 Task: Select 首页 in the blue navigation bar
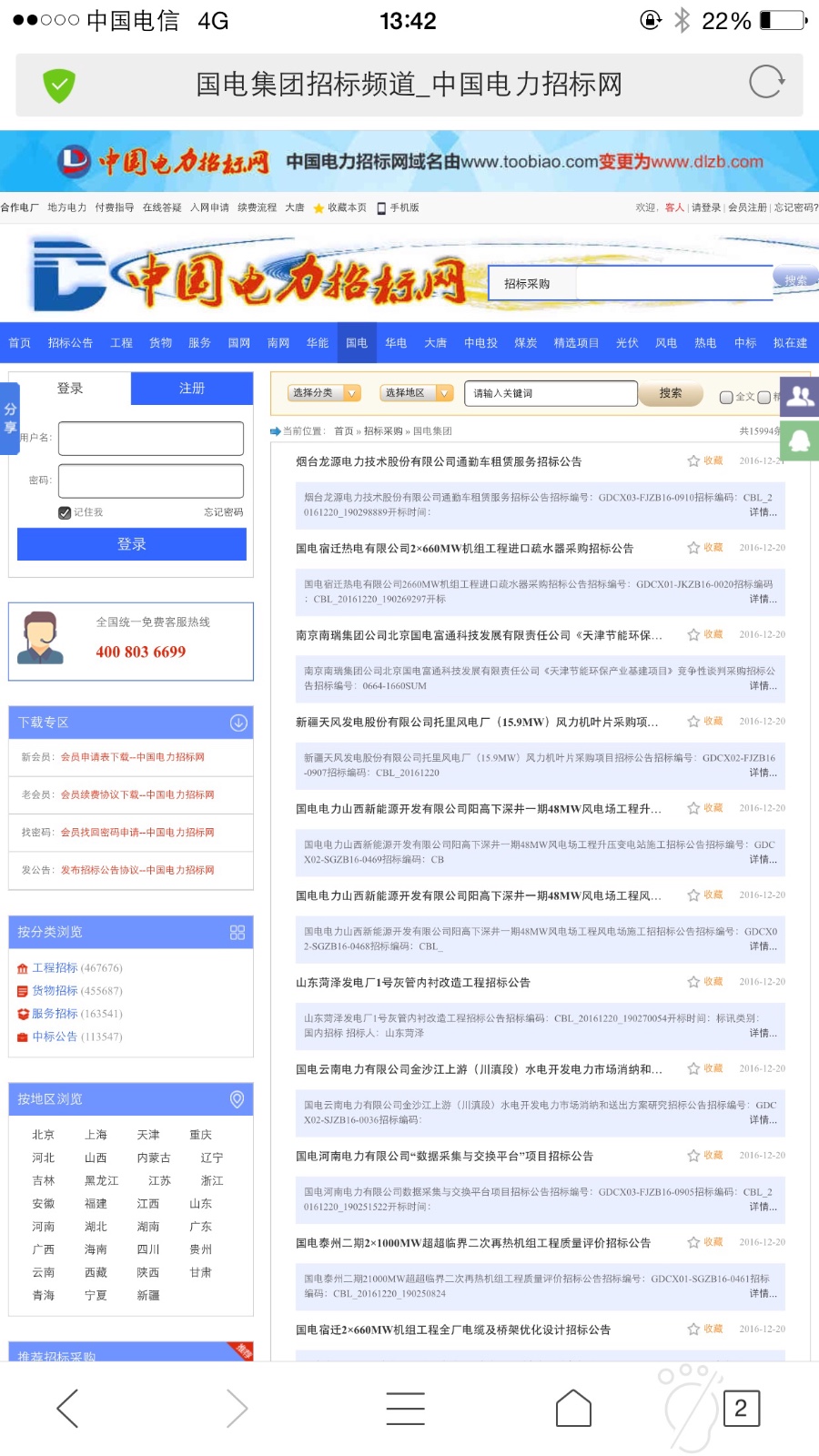point(20,343)
